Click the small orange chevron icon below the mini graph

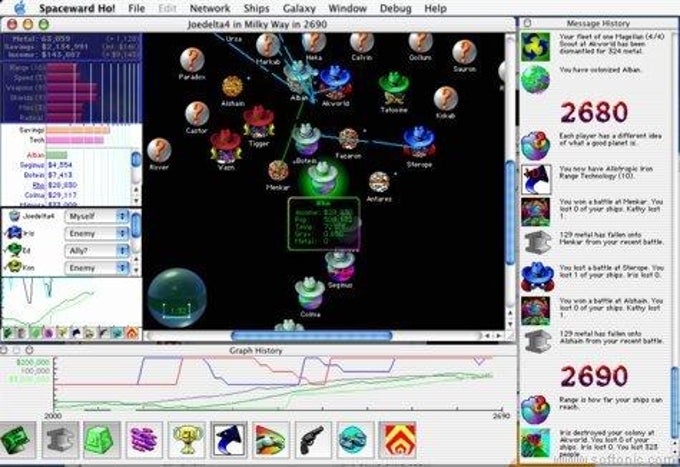point(132,333)
